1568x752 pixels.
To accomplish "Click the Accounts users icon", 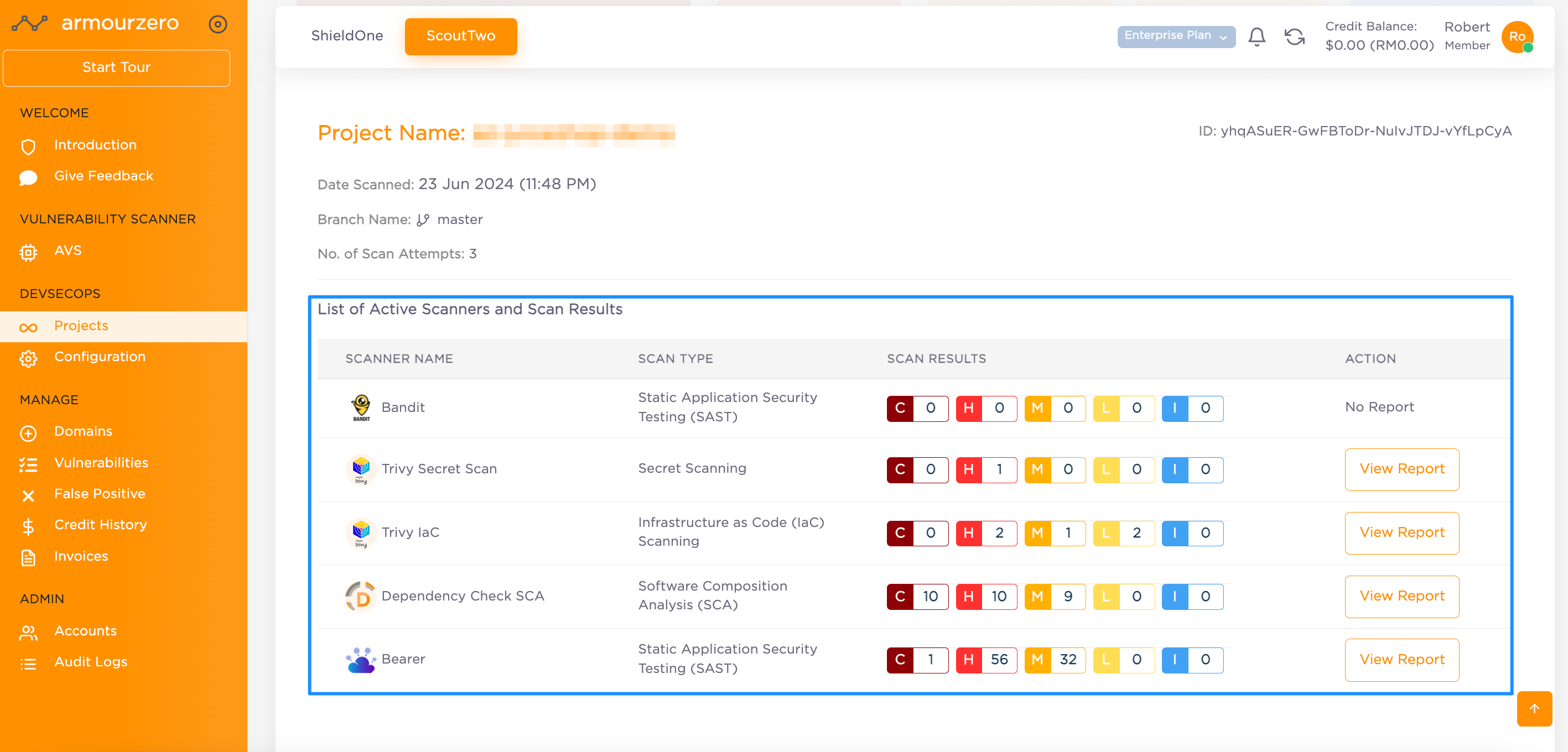I will (28, 633).
